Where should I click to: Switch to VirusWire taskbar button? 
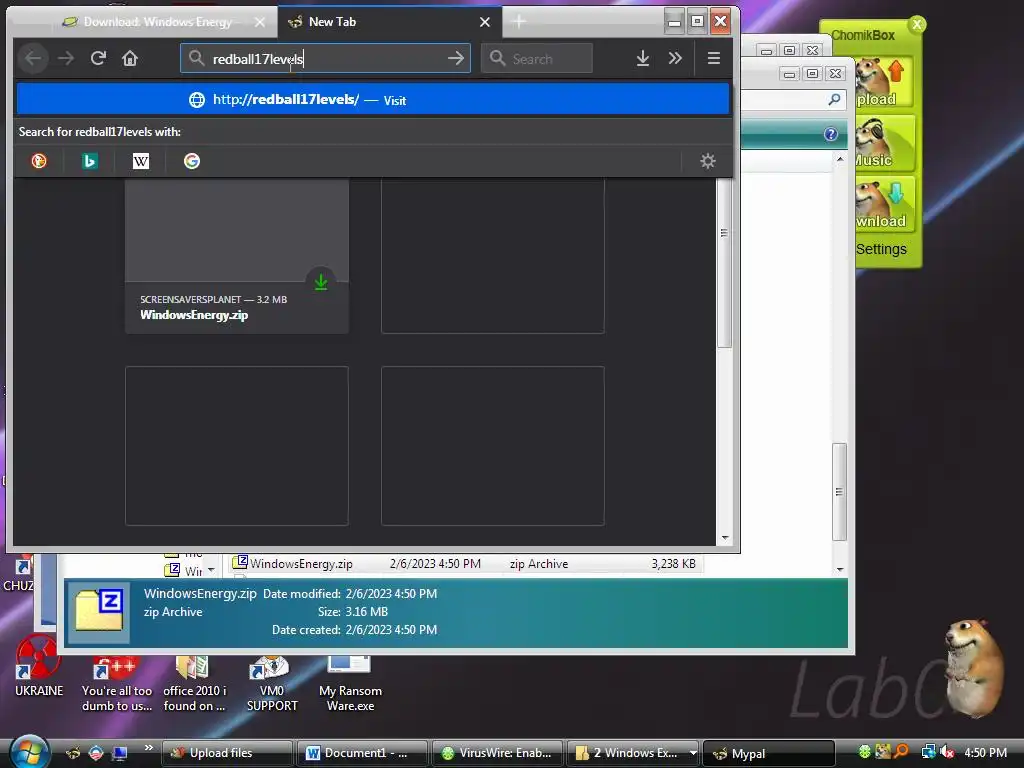click(498, 753)
